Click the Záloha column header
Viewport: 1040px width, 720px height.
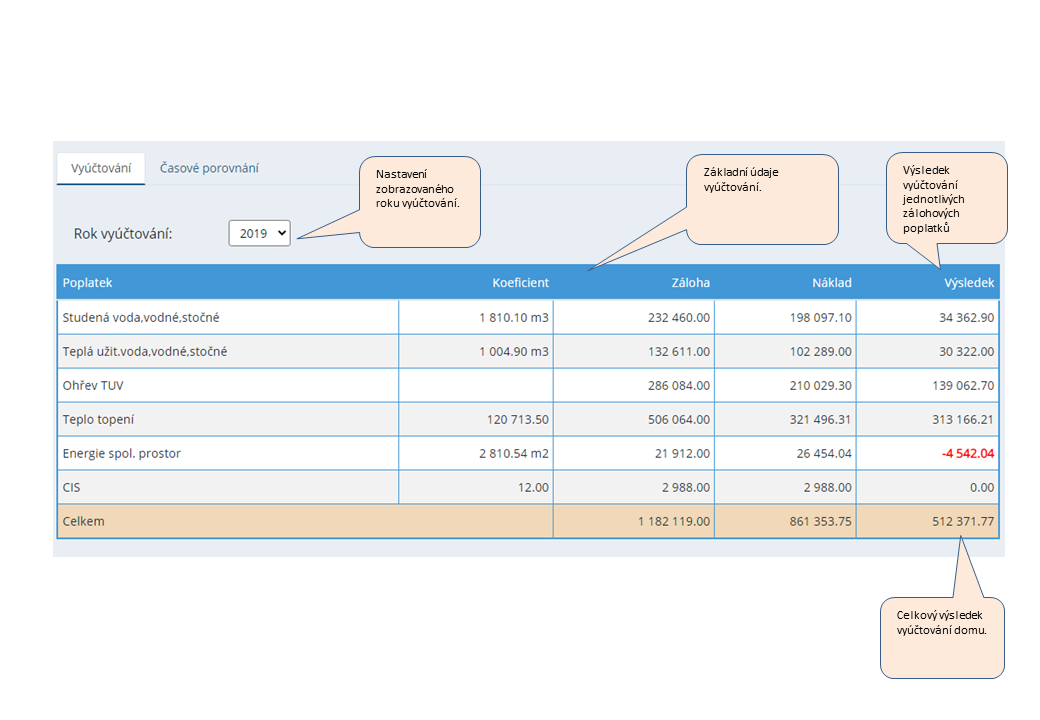pyautogui.click(x=690, y=283)
